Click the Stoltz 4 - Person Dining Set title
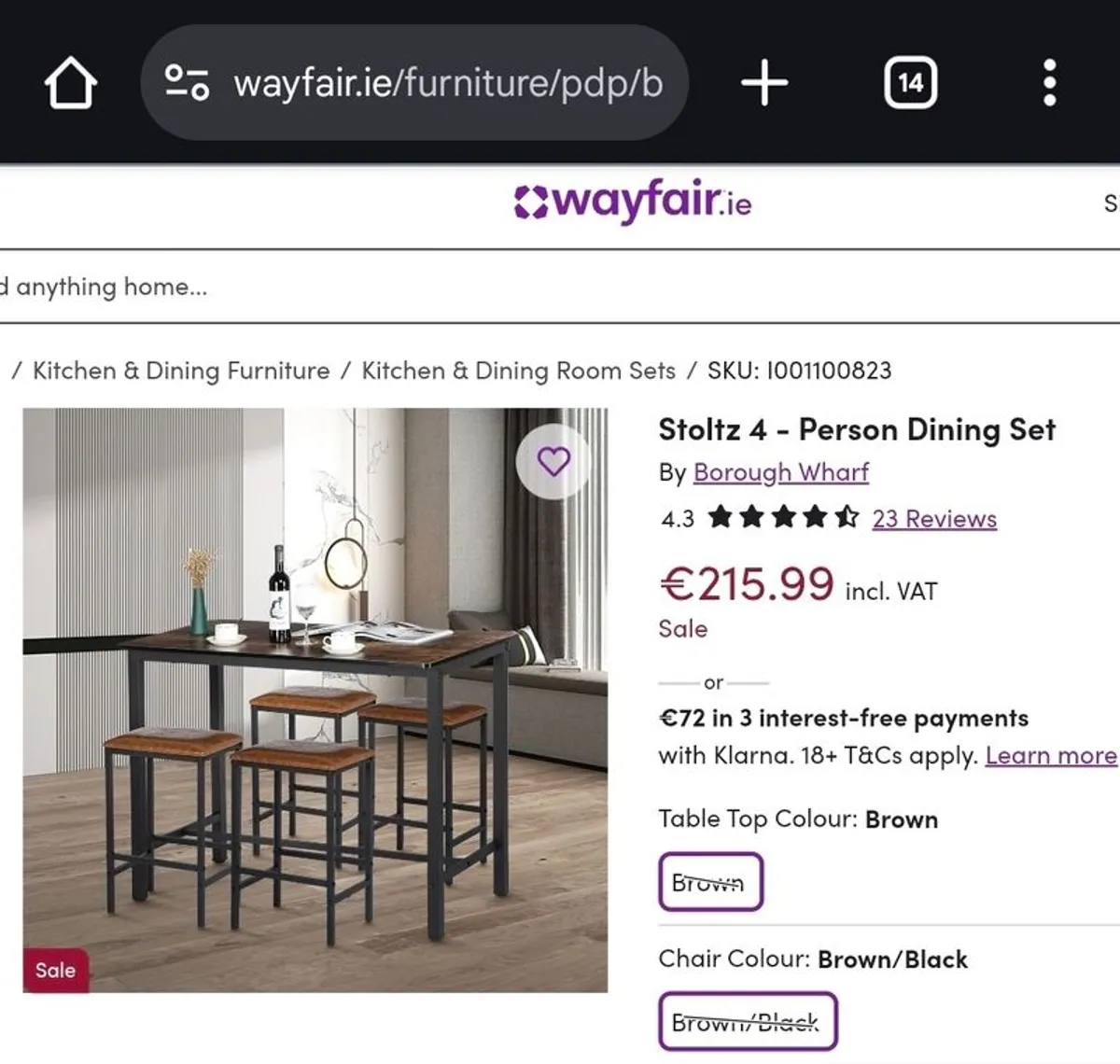This screenshot has width=1120, height=1064. click(856, 429)
